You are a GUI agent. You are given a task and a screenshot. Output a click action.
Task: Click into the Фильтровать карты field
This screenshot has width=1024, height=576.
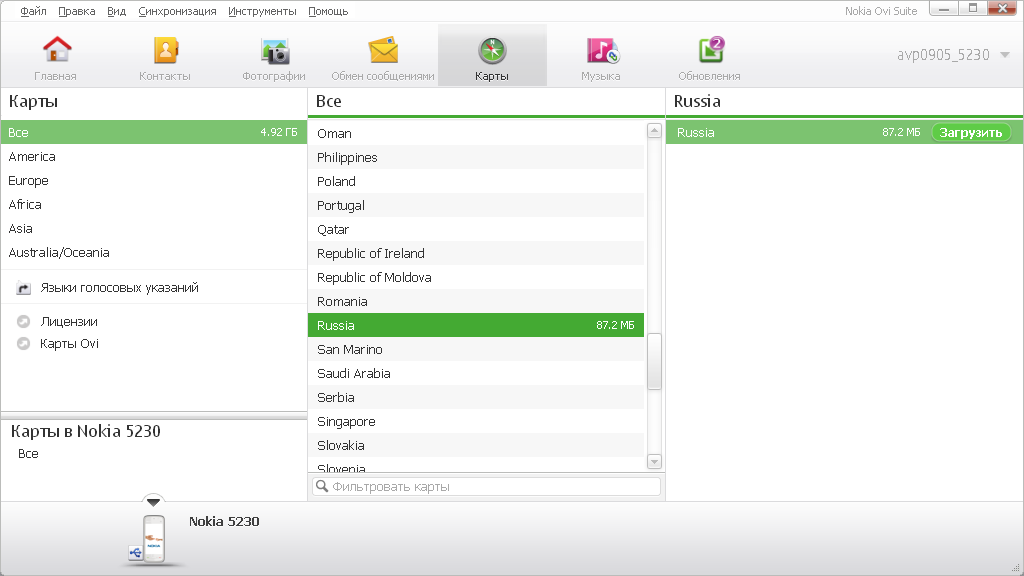487,487
